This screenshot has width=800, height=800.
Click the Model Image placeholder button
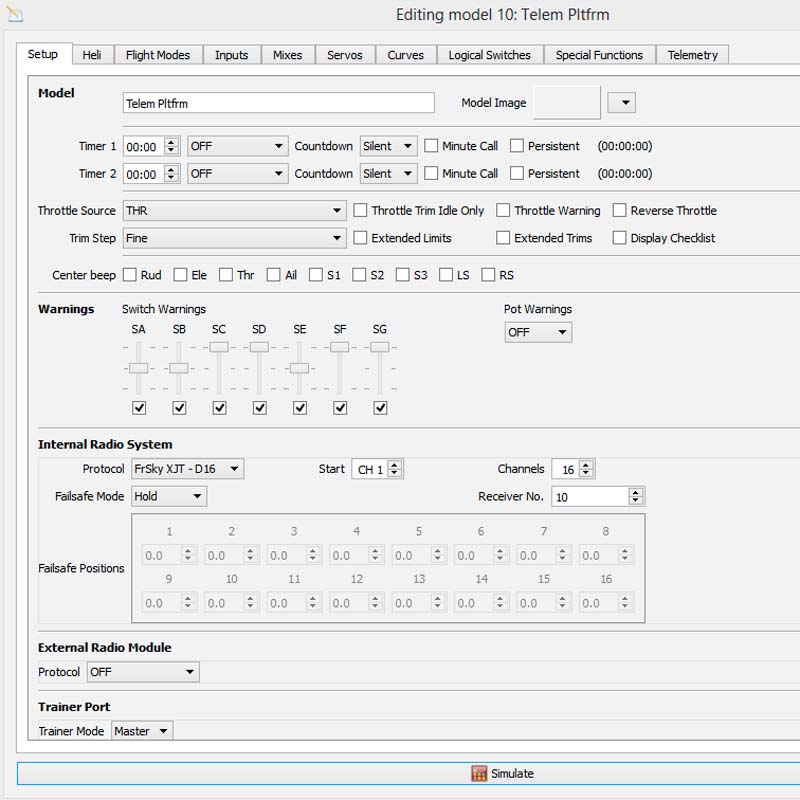point(567,102)
